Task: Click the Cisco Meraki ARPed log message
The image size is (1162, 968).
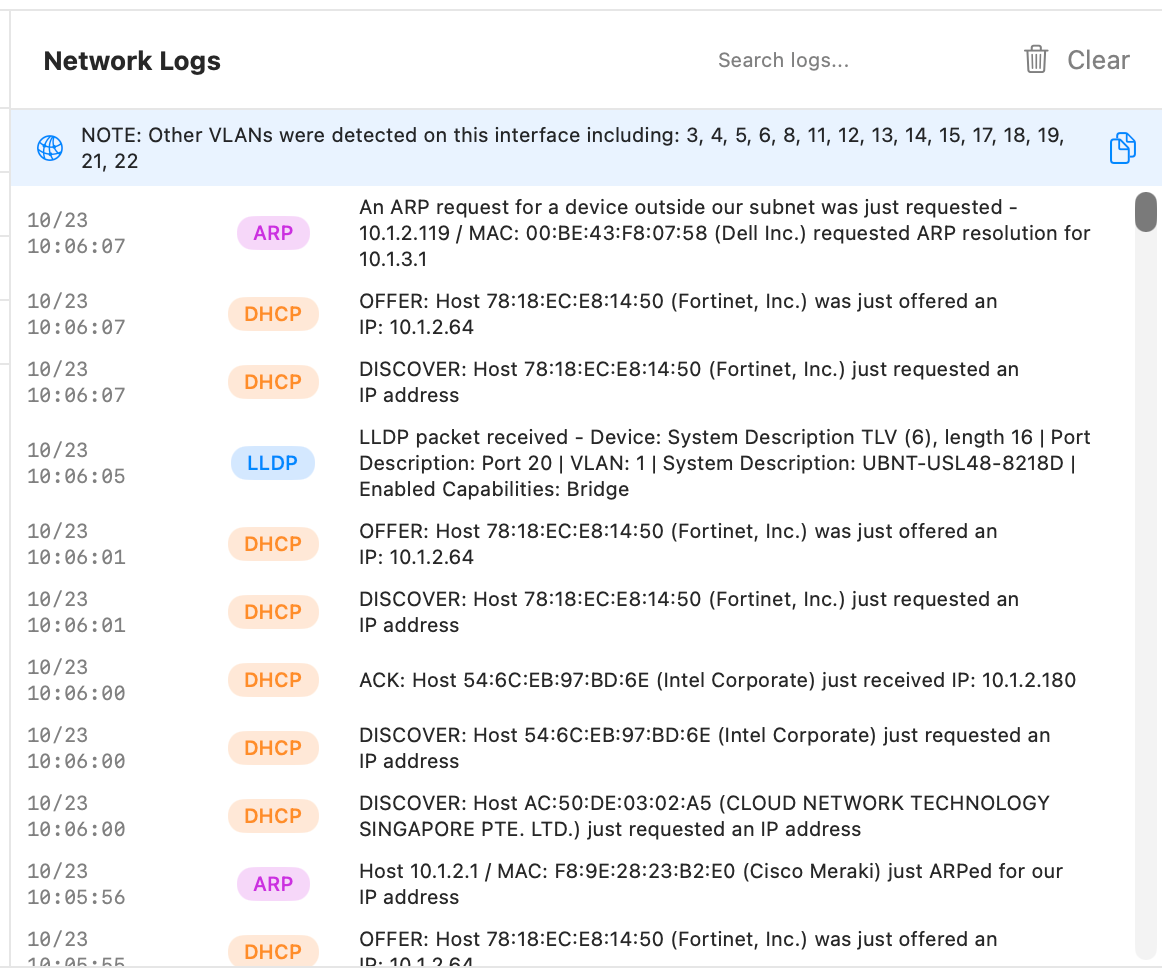Action: click(x=710, y=884)
